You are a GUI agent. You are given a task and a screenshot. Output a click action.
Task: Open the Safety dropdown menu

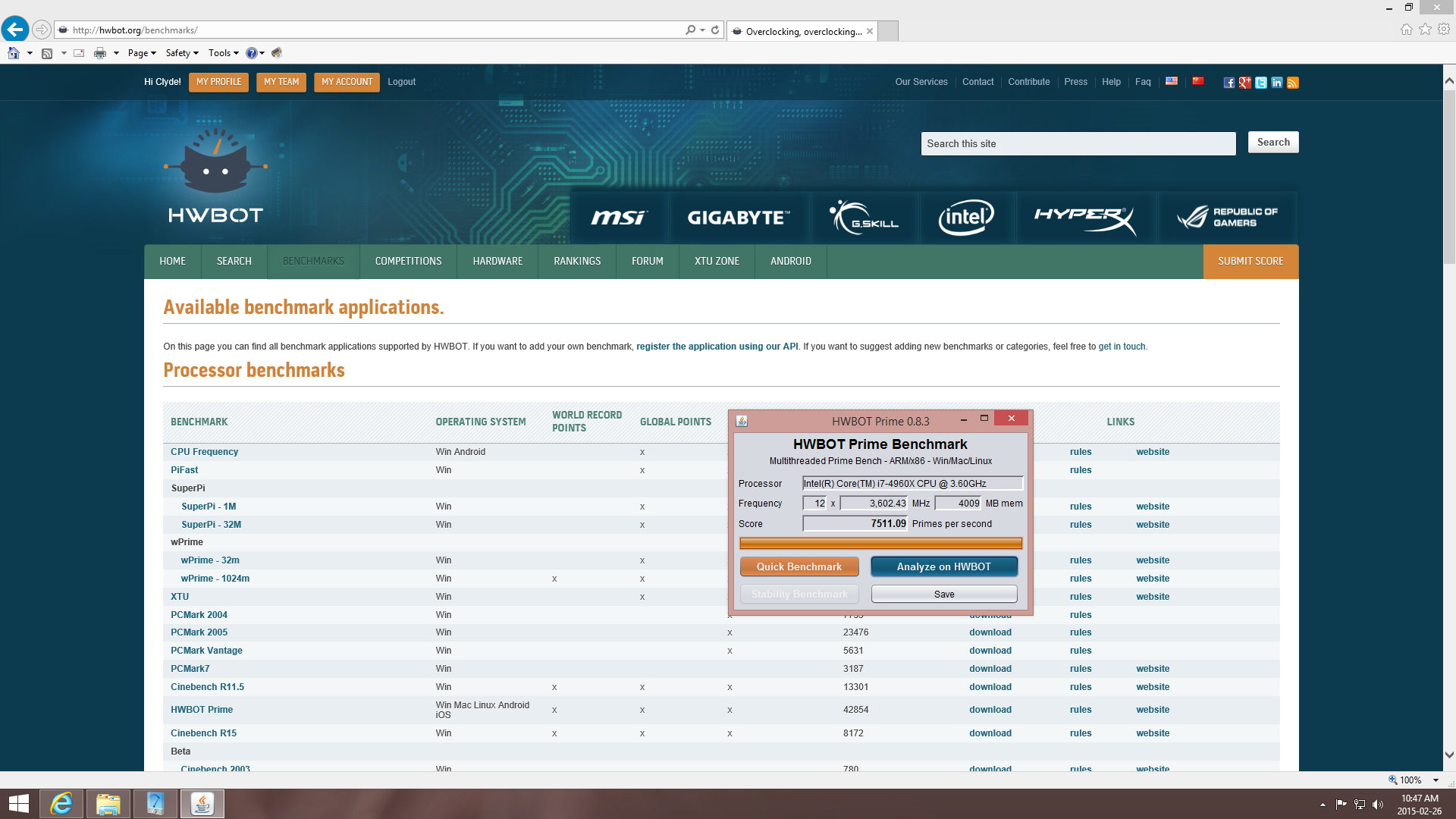182,53
